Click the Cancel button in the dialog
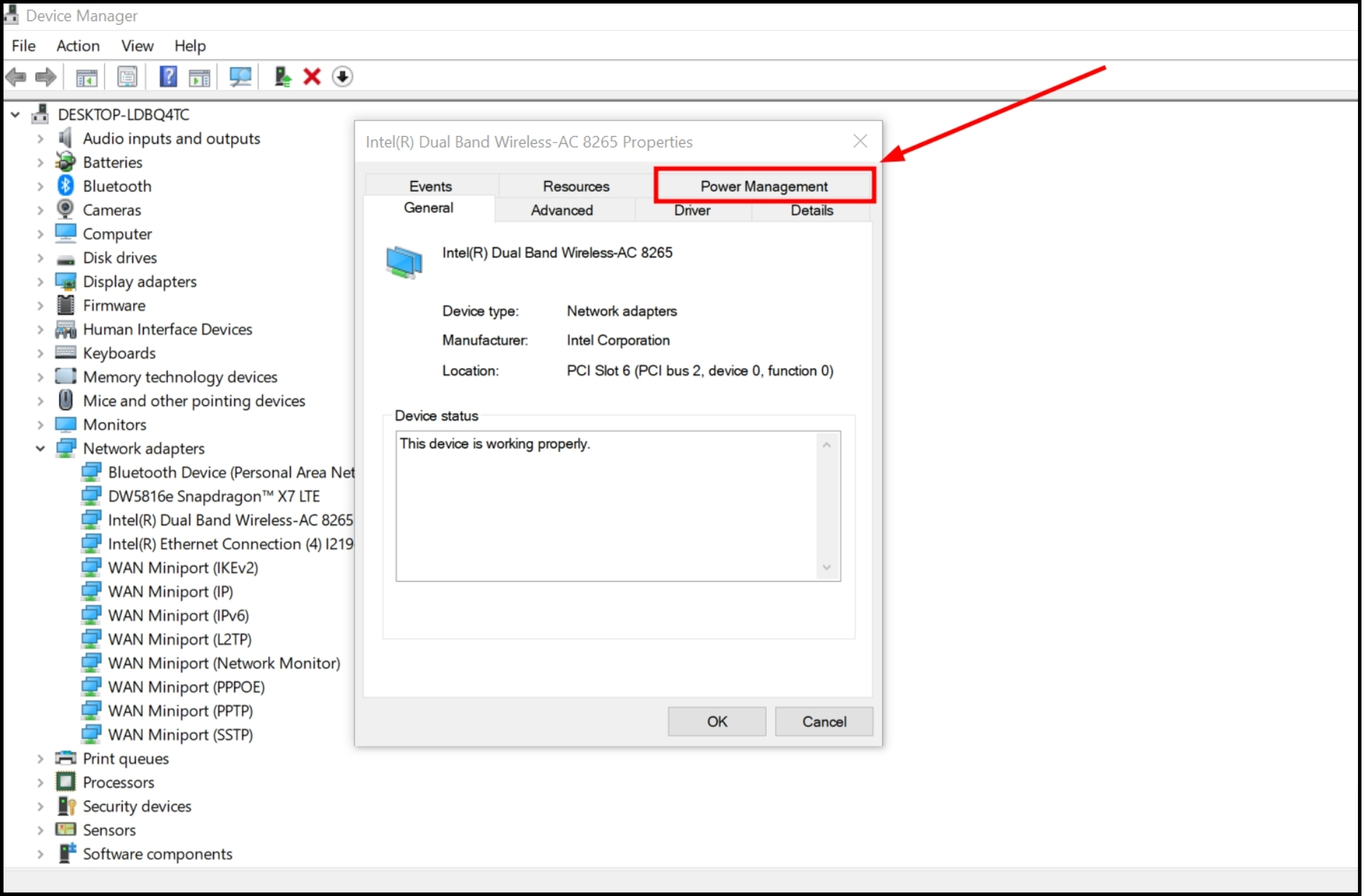The width and height of the screenshot is (1365, 896). coord(824,721)
